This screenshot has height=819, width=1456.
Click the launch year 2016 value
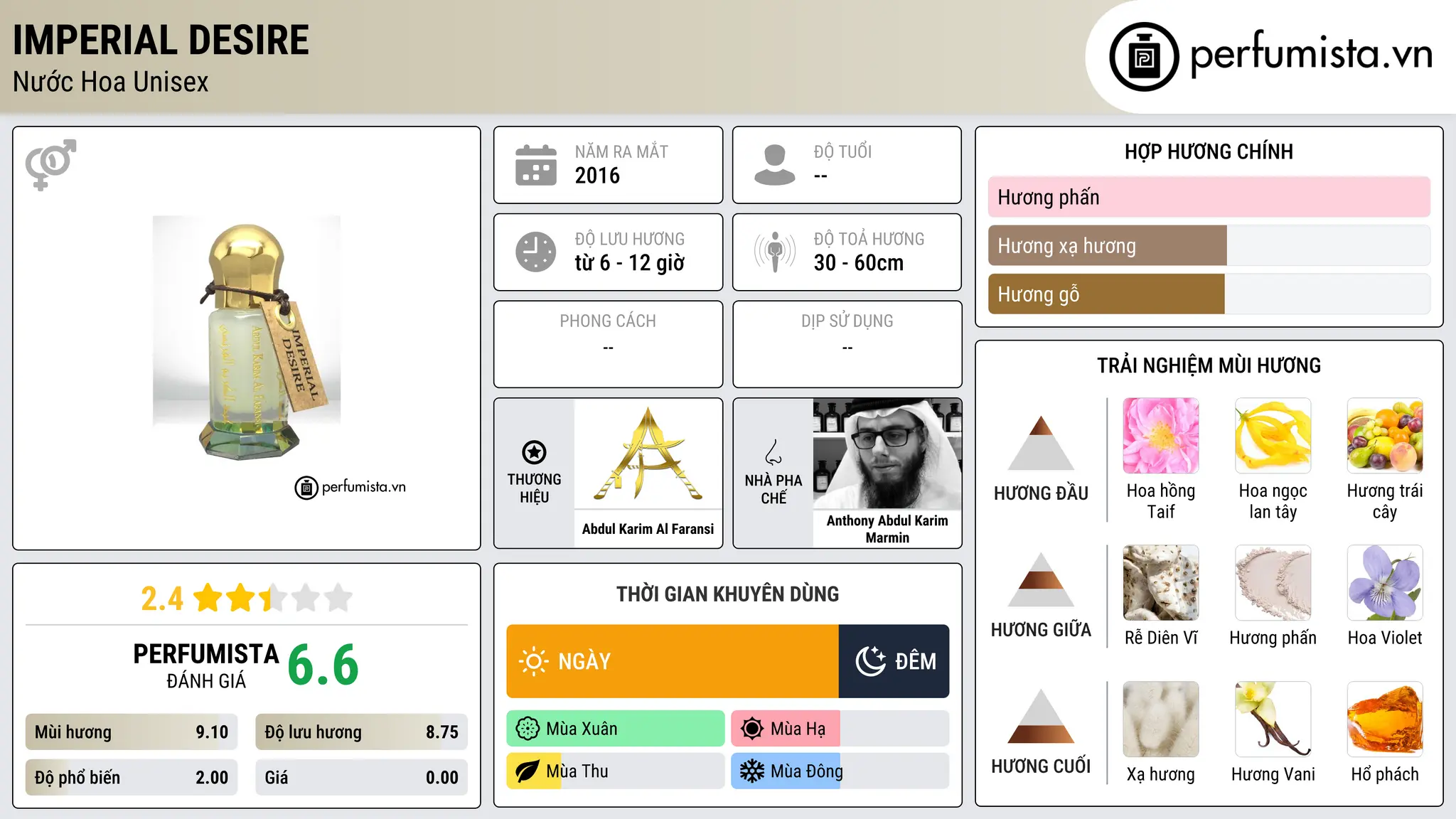pyautogui.click(x=597, y=176)
